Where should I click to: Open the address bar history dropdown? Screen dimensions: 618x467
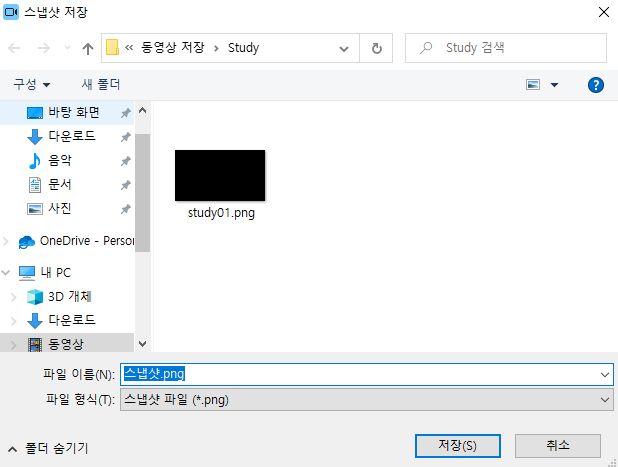pos(344,48)
